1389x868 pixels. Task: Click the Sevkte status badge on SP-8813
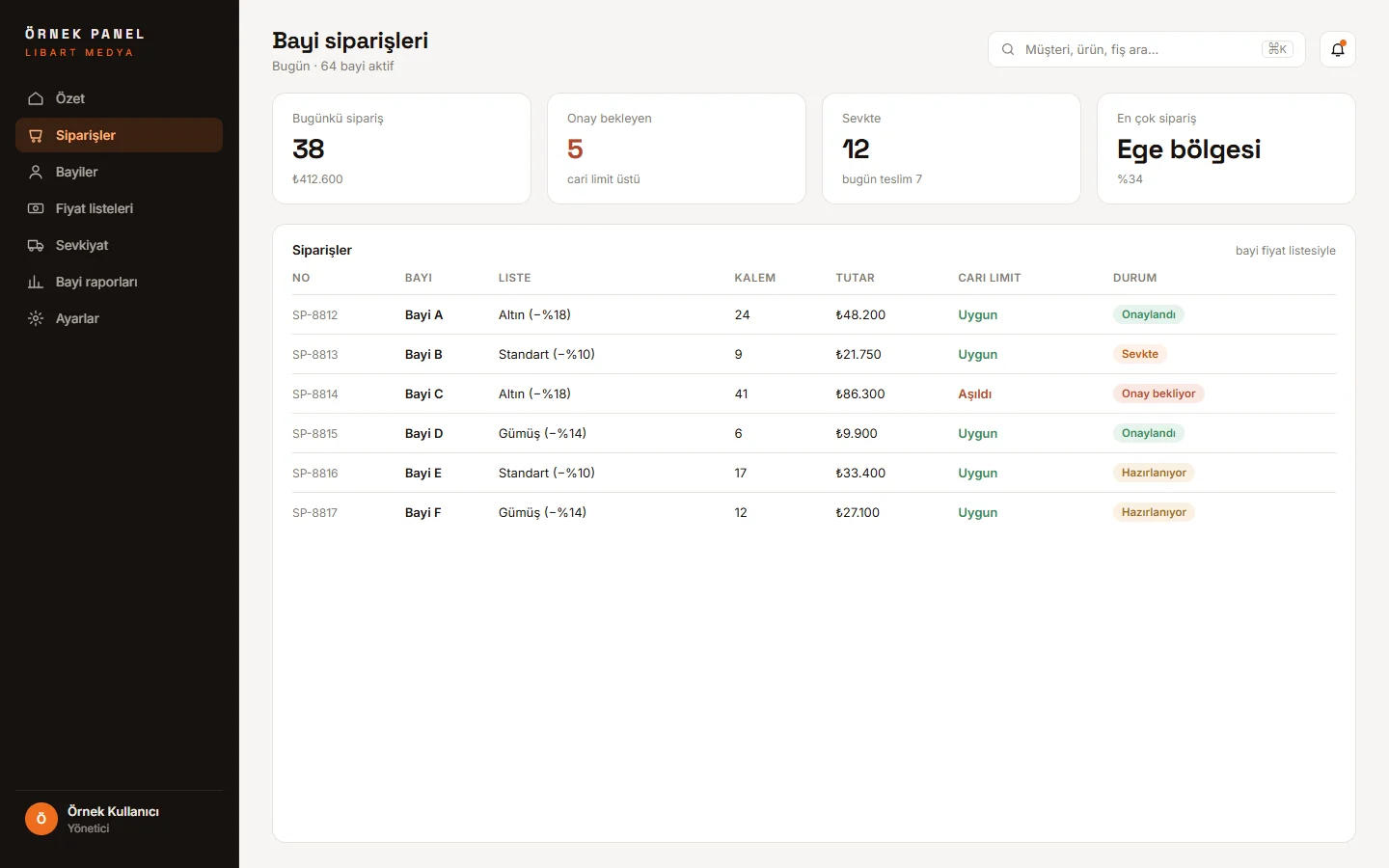coord(1140,354)
